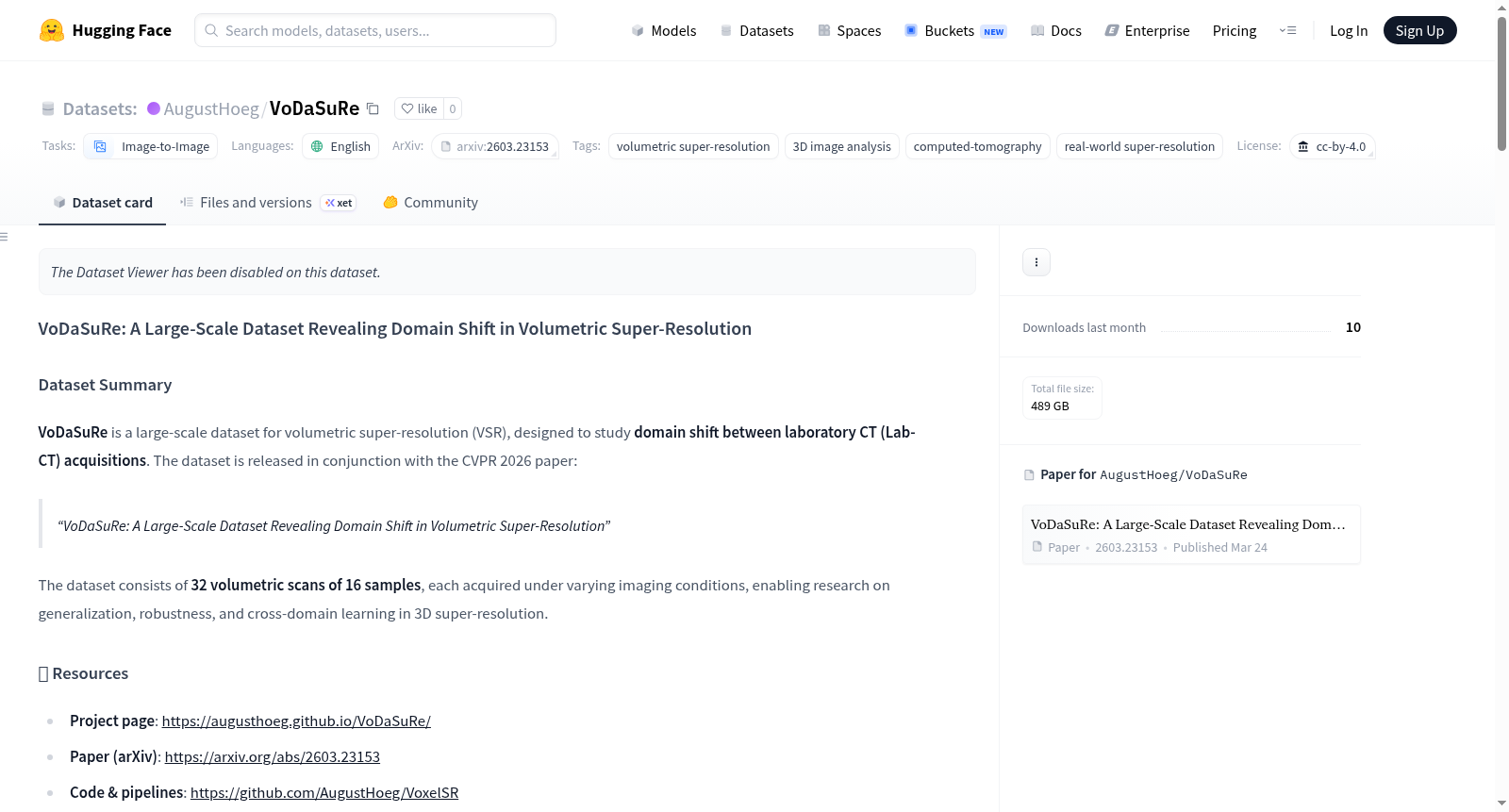This screenshot has height=812, width=1509.
Task: Click the heart like button
Action: pyautogui.click(x=419, y=108)
